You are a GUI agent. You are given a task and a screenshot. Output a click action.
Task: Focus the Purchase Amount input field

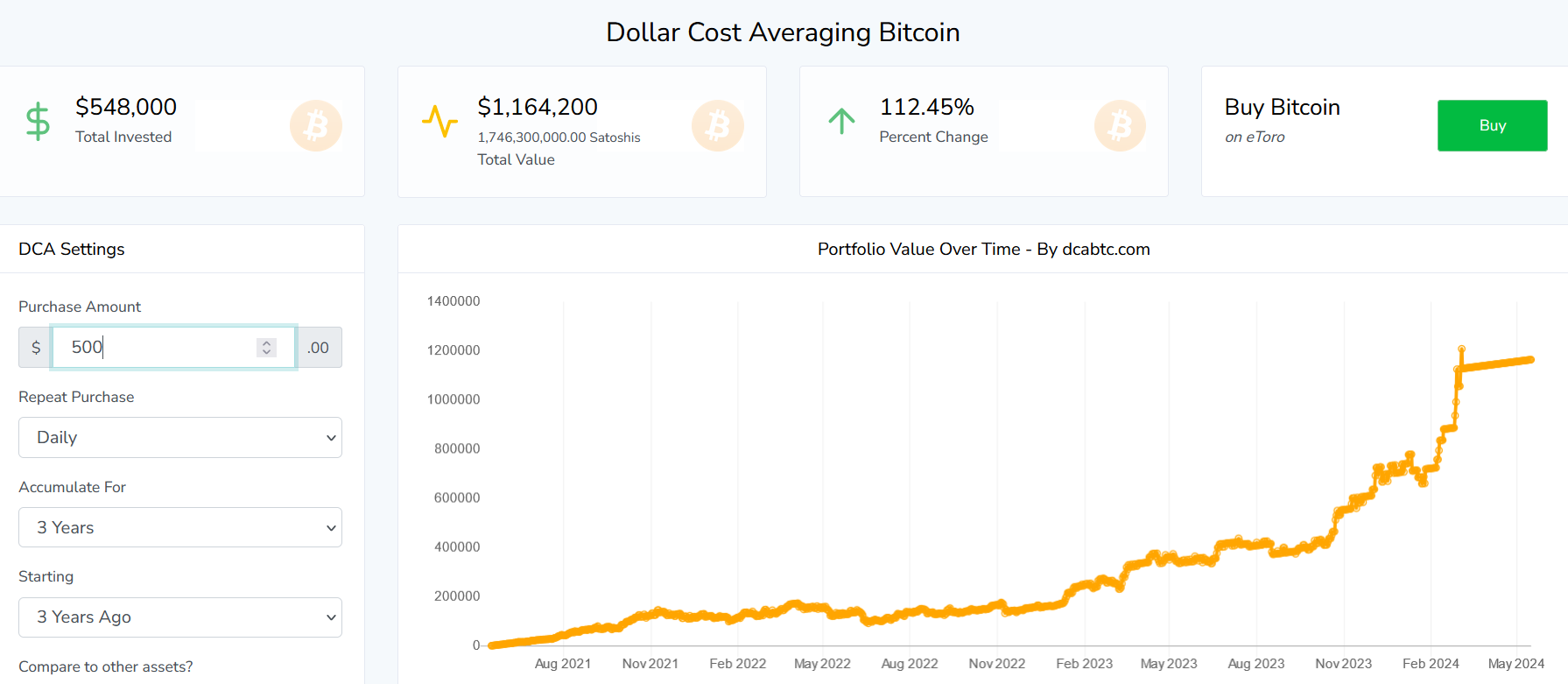click(174, 348)
